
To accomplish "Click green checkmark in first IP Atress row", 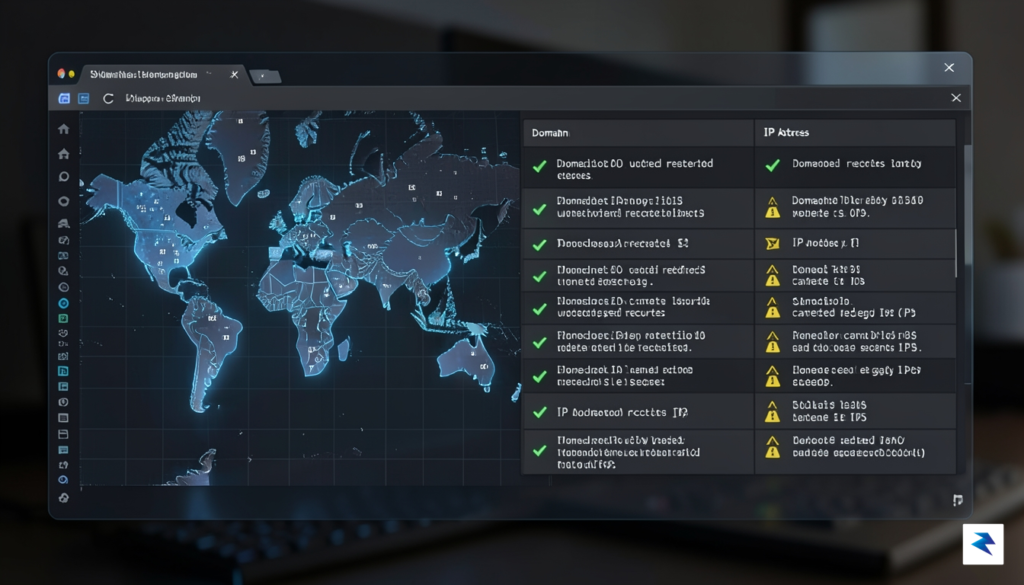I will [x=773, y=165].
